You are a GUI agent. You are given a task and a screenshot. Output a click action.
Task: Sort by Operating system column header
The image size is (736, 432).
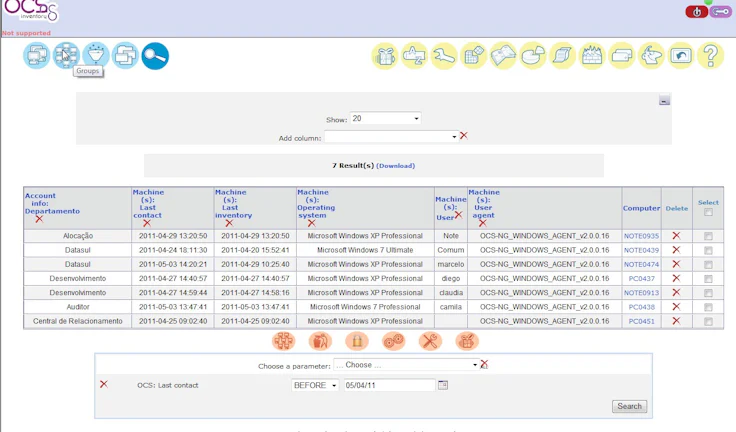316,204
